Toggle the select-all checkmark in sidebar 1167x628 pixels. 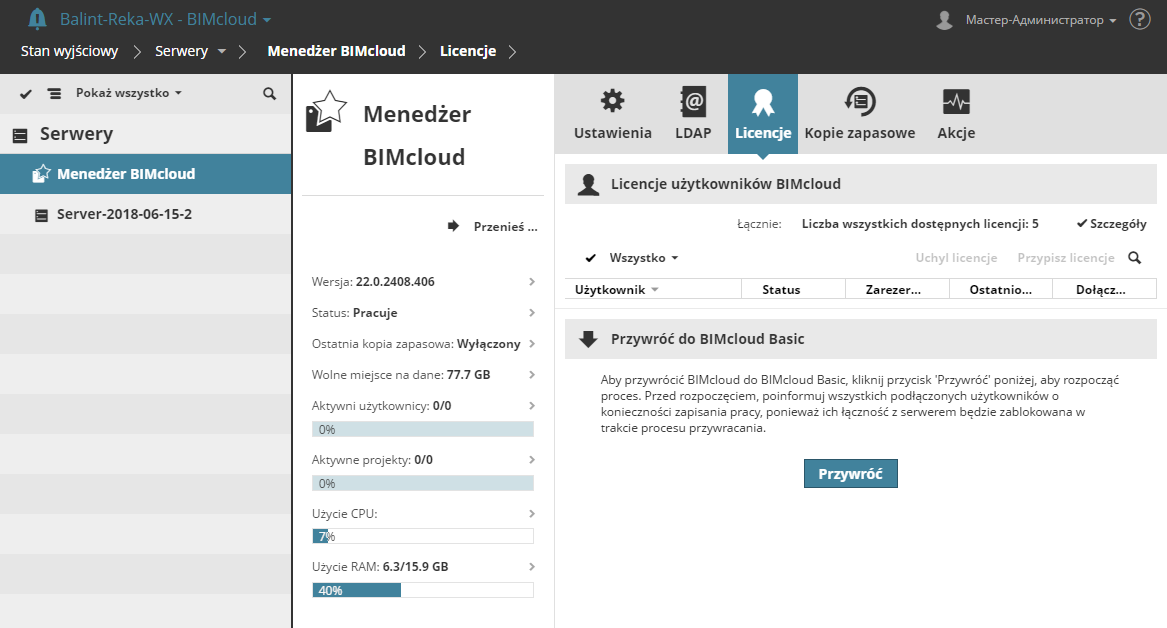point(26,94)
